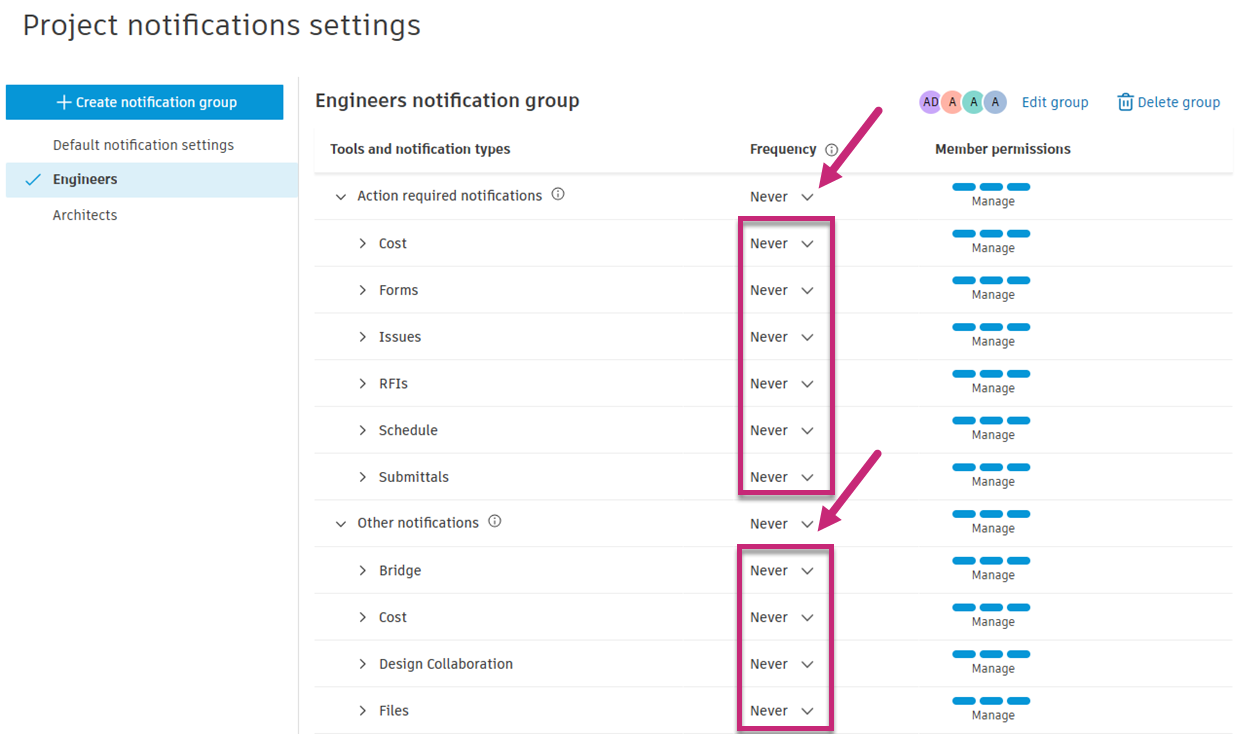Image resolution: width=1249 pixels, height=734 pixels.
Task: Click Manage permissions for Issues row
Action: coord(992,334)
